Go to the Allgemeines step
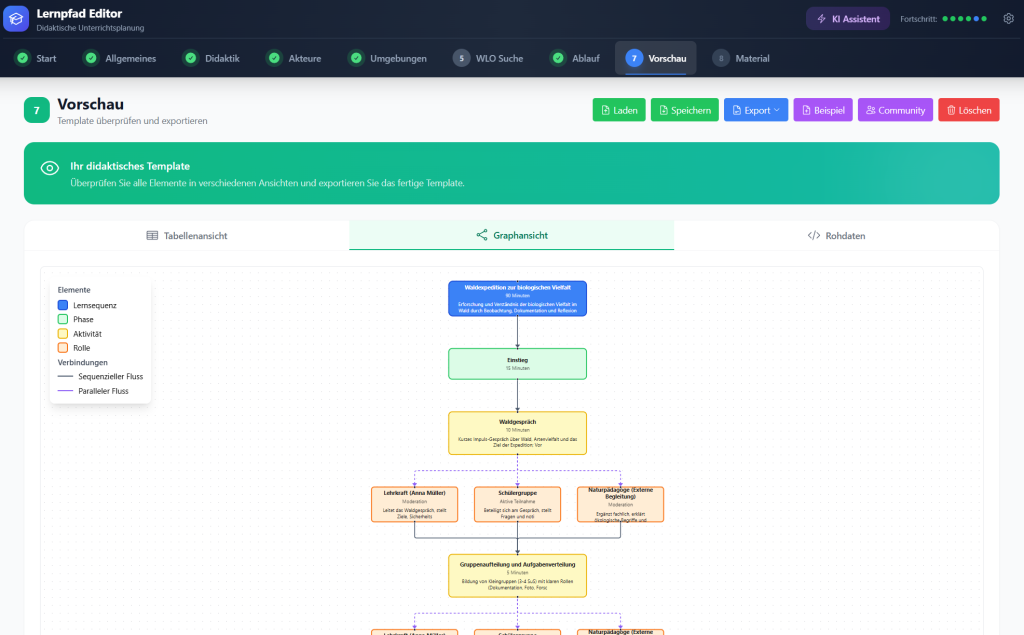The width and height of the screenshot is (1024, 635). coord(121,58)
